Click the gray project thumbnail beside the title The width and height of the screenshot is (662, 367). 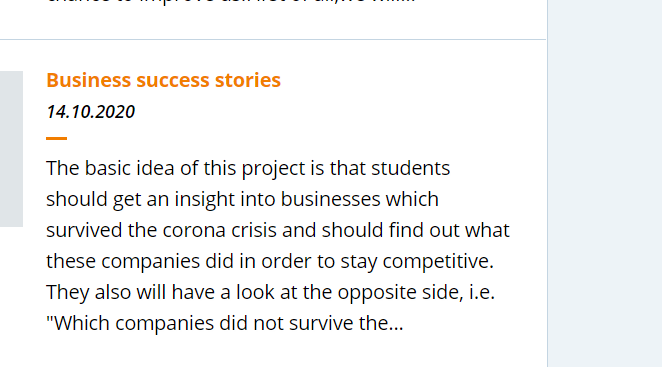[x=11, y=149]
